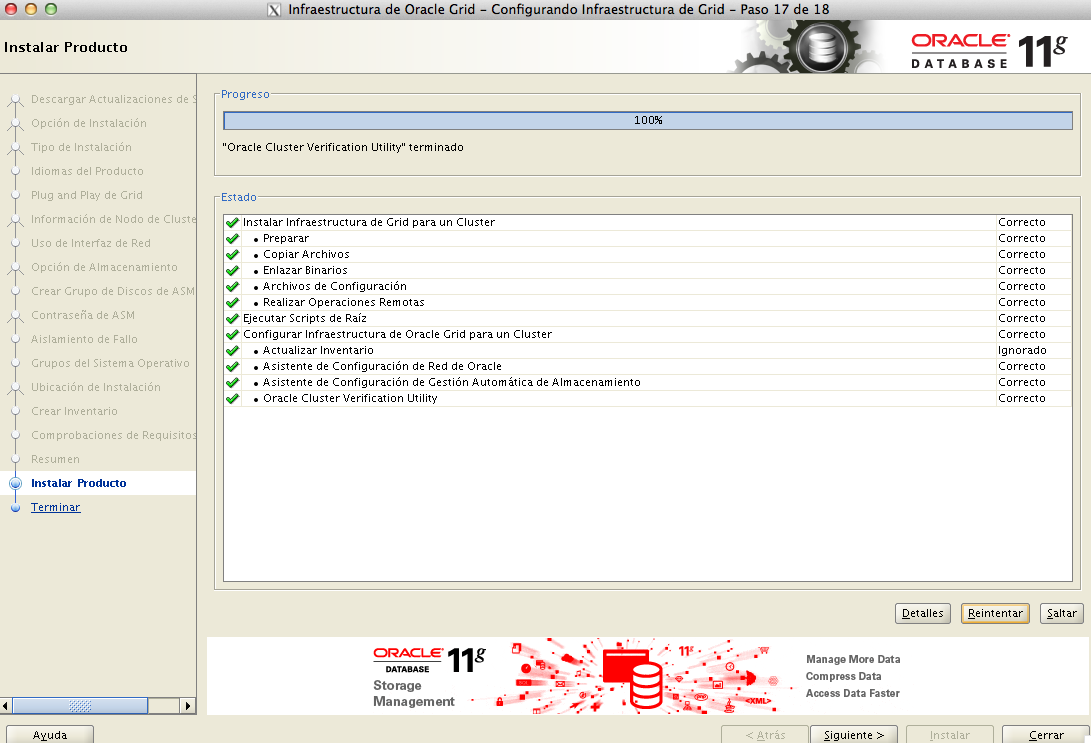Open the Detalles button

click(922, 613)
